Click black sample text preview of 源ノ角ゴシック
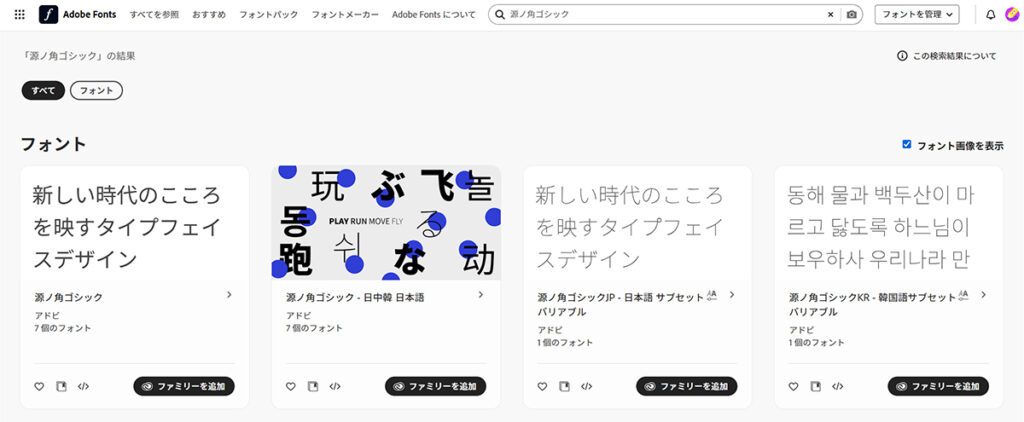This screenshot has height=422, width=1024. pyautogui.click(x=127, y=227)
